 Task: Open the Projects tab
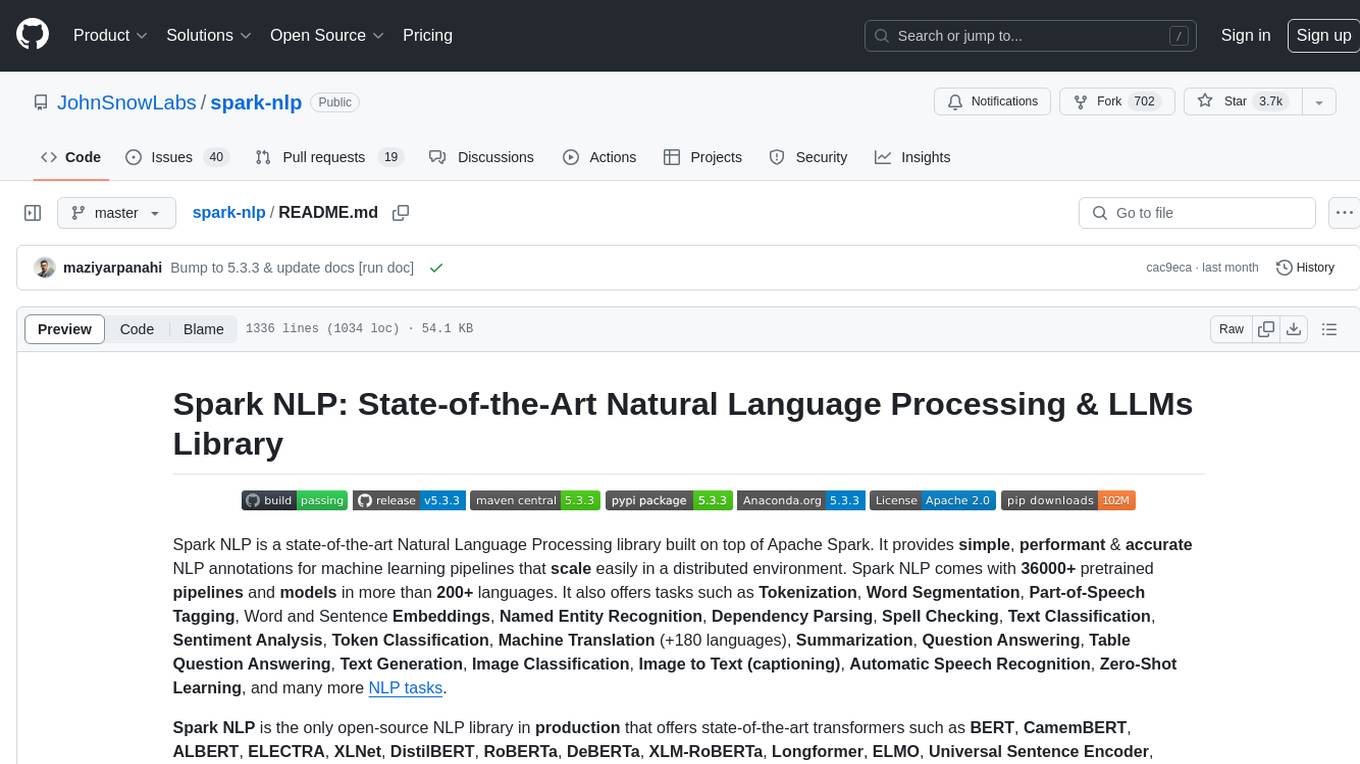tap(702, 157)
